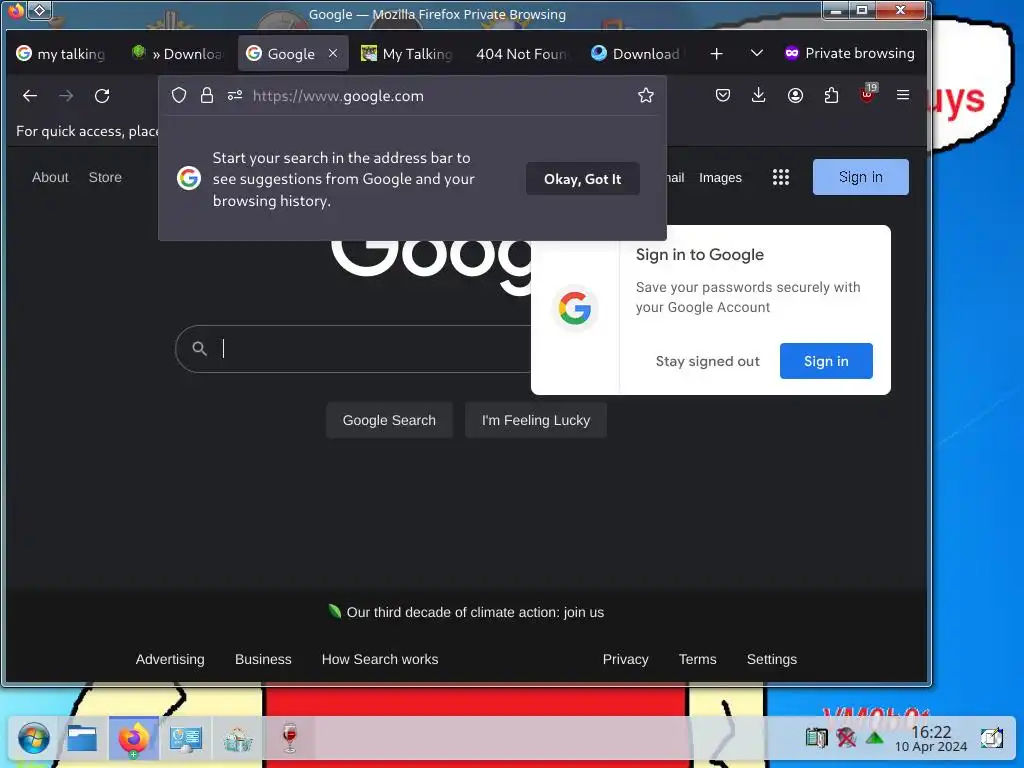
Task: Open the About link
Action: [x=50, y=177]
